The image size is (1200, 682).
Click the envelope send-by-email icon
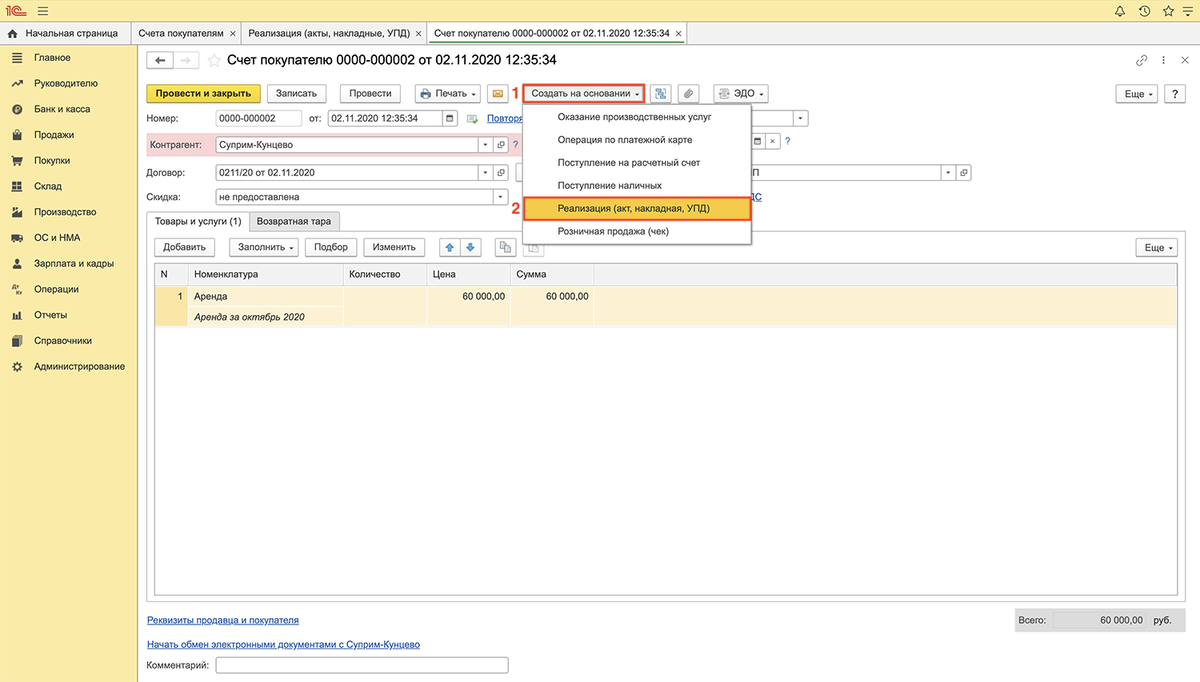tap(498, 93)
